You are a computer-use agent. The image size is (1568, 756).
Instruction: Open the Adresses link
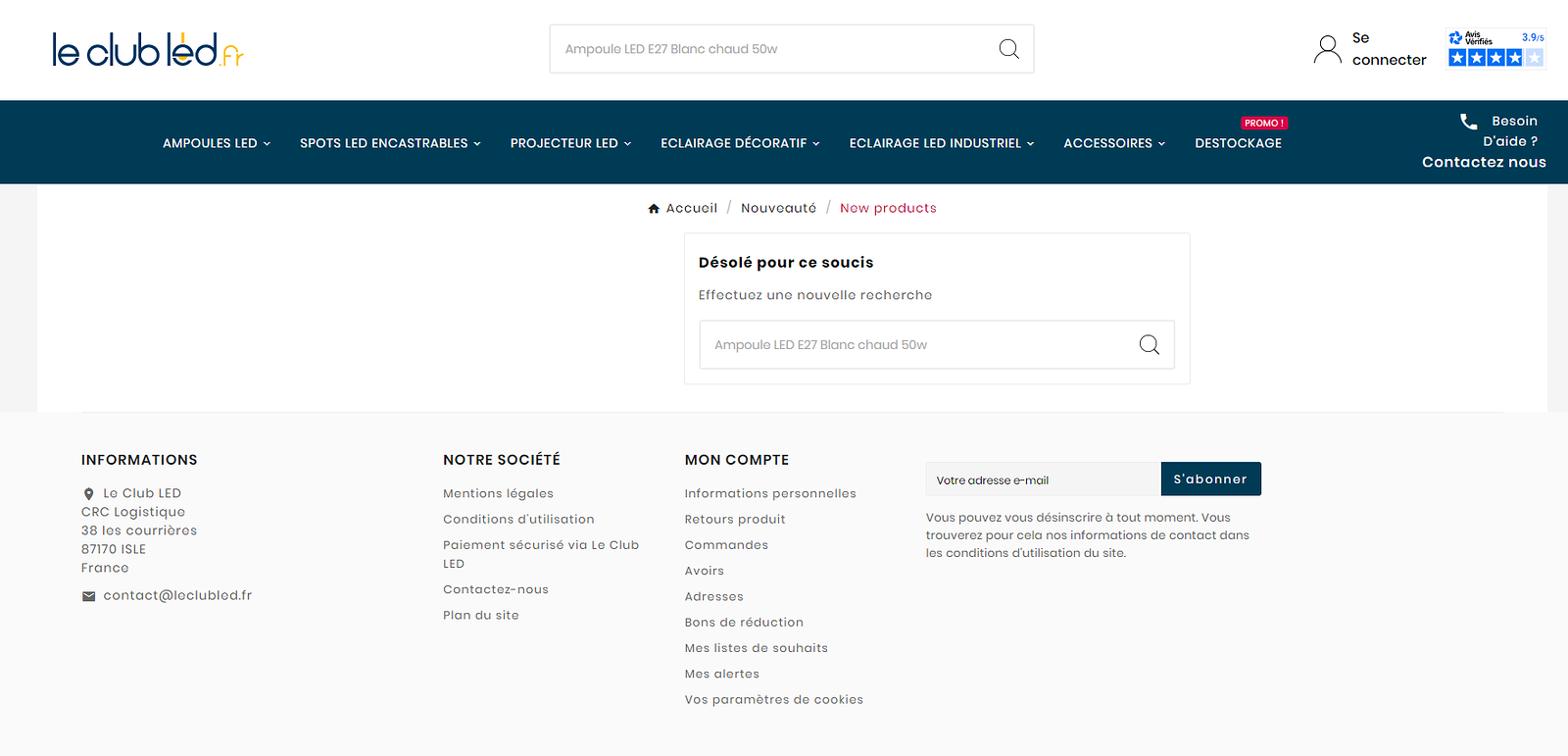click(714, 597)
